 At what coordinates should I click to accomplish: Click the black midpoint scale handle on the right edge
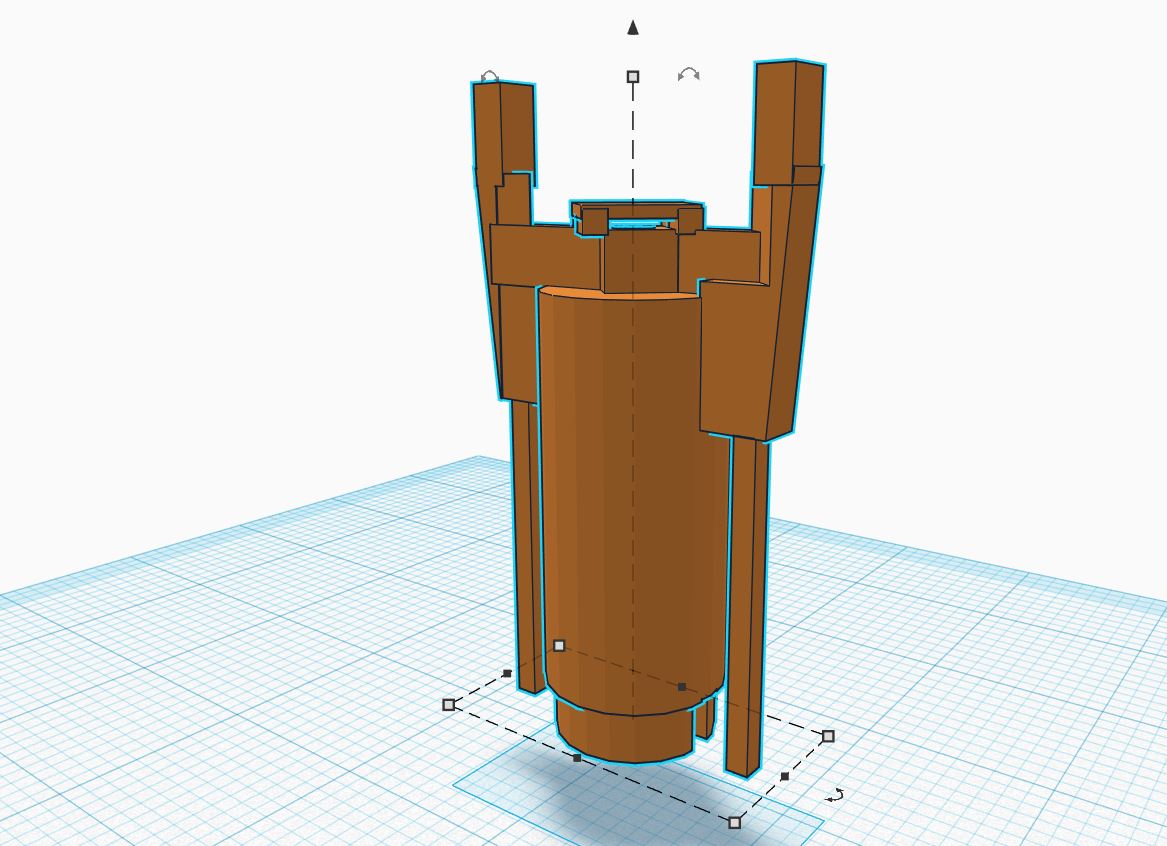(x=785, y=775)
